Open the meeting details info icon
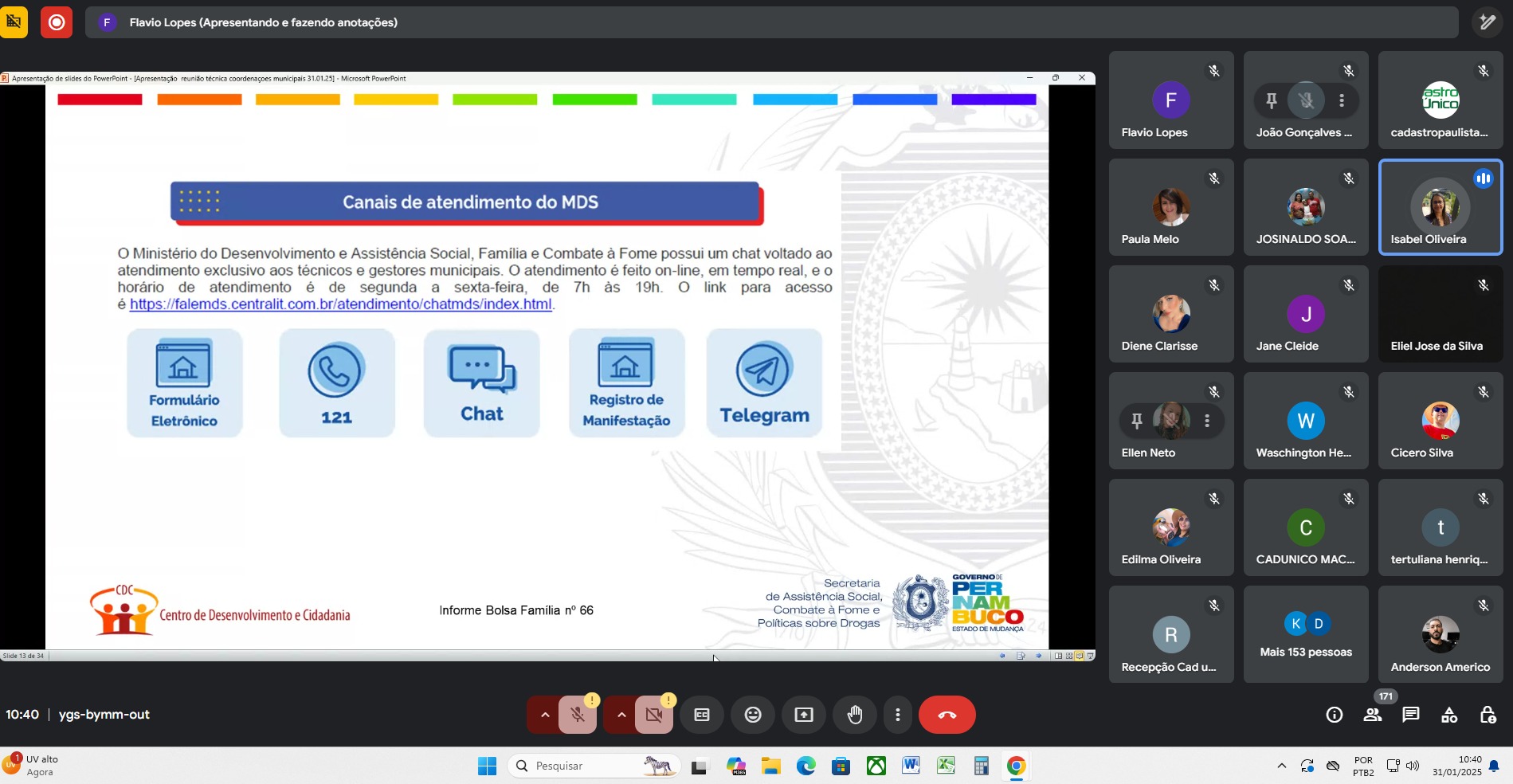The width and height of the screenshot is (1513, 784). coord(1335,715)
